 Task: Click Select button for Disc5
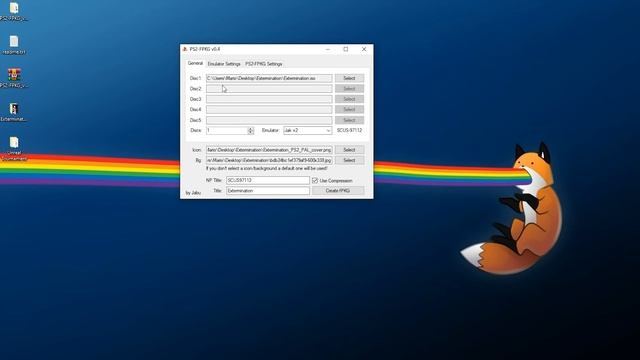tap(349, 120)
